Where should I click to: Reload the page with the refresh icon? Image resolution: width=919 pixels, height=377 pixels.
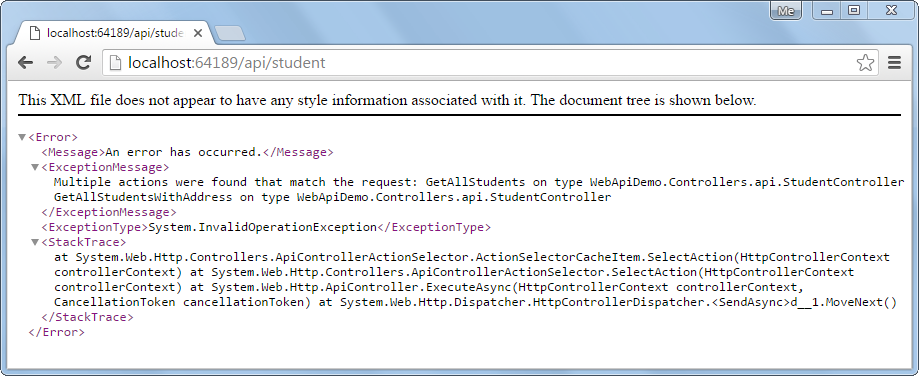pyautogui.click(x=84, y=63)
